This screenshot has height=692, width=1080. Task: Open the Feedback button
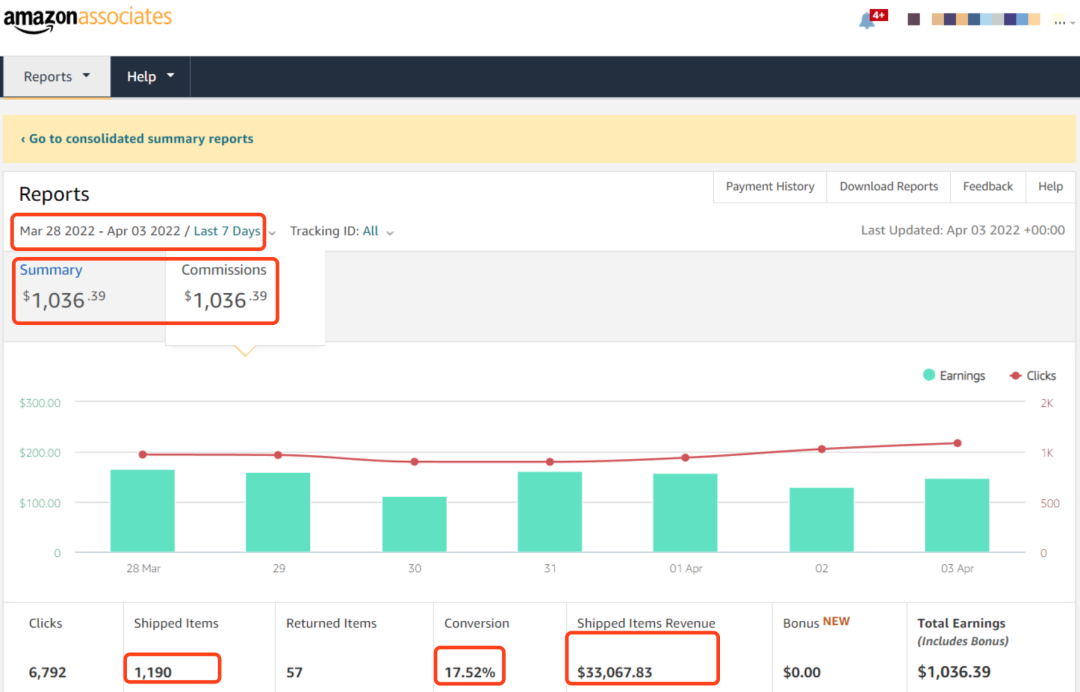pyautogui.click(x=987, y=186)
